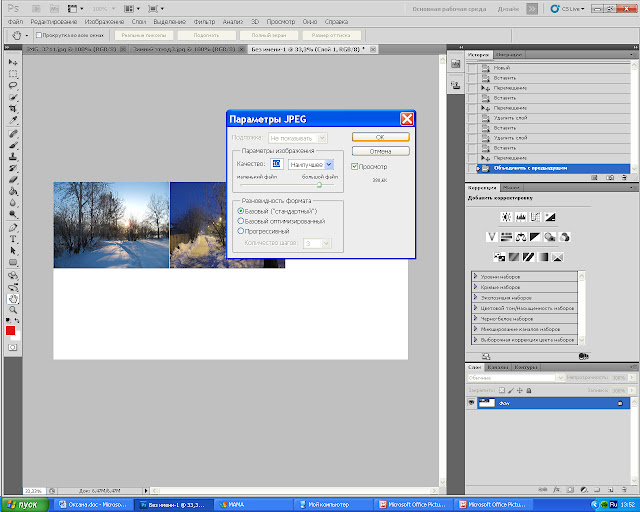
Task: Toggle Quick Mask mode icon
Action: tap(13, 347)
